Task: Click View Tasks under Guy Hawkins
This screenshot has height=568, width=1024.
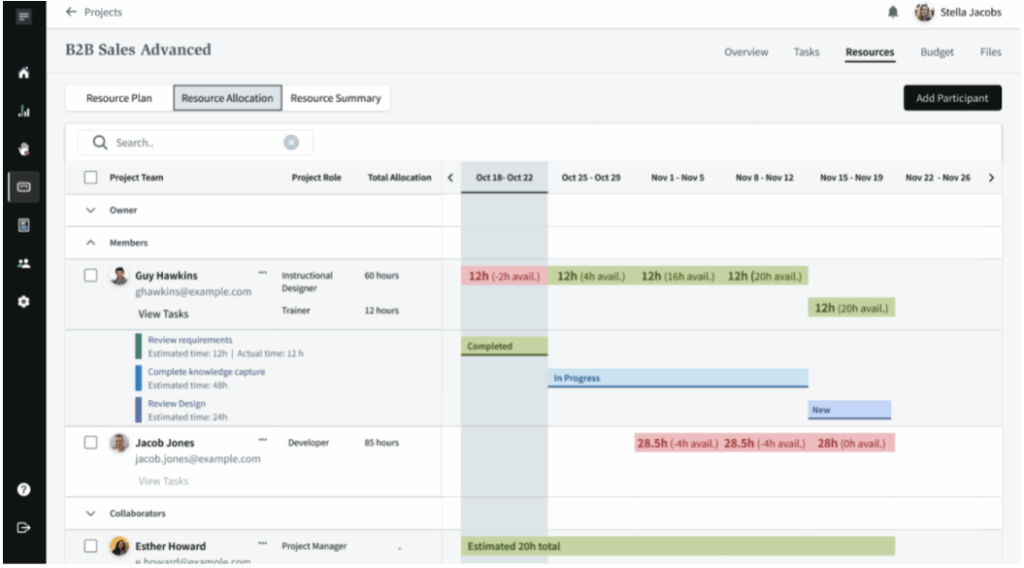Action: (162, 314)
